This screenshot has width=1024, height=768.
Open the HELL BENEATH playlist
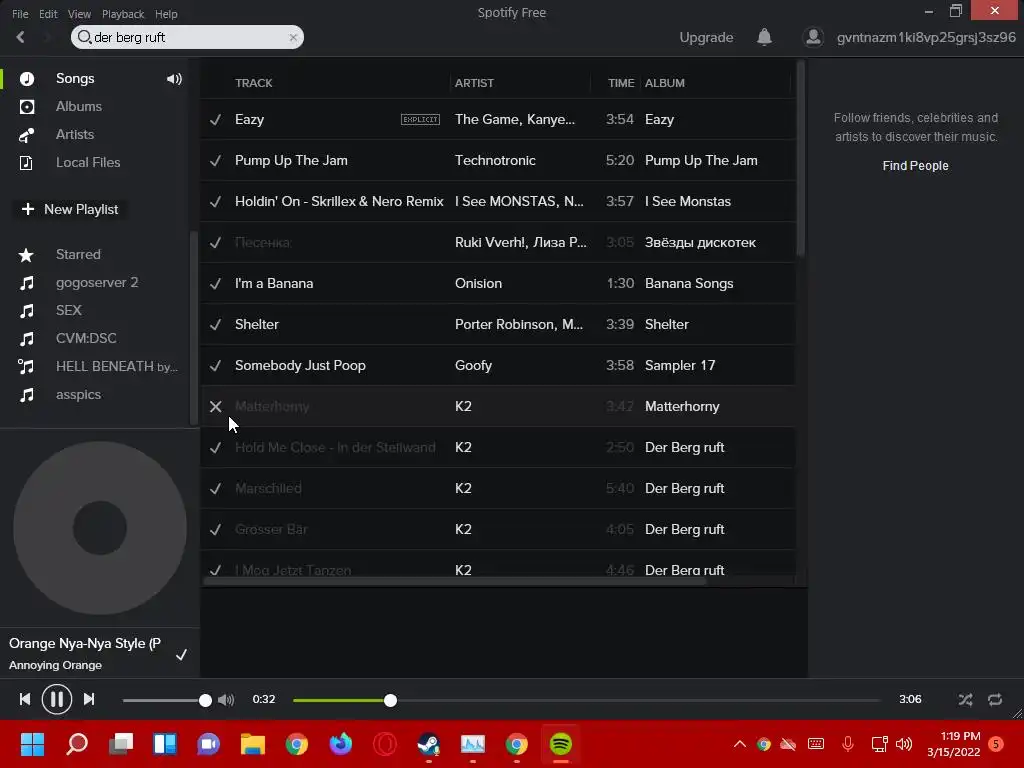tap(116, 366)
